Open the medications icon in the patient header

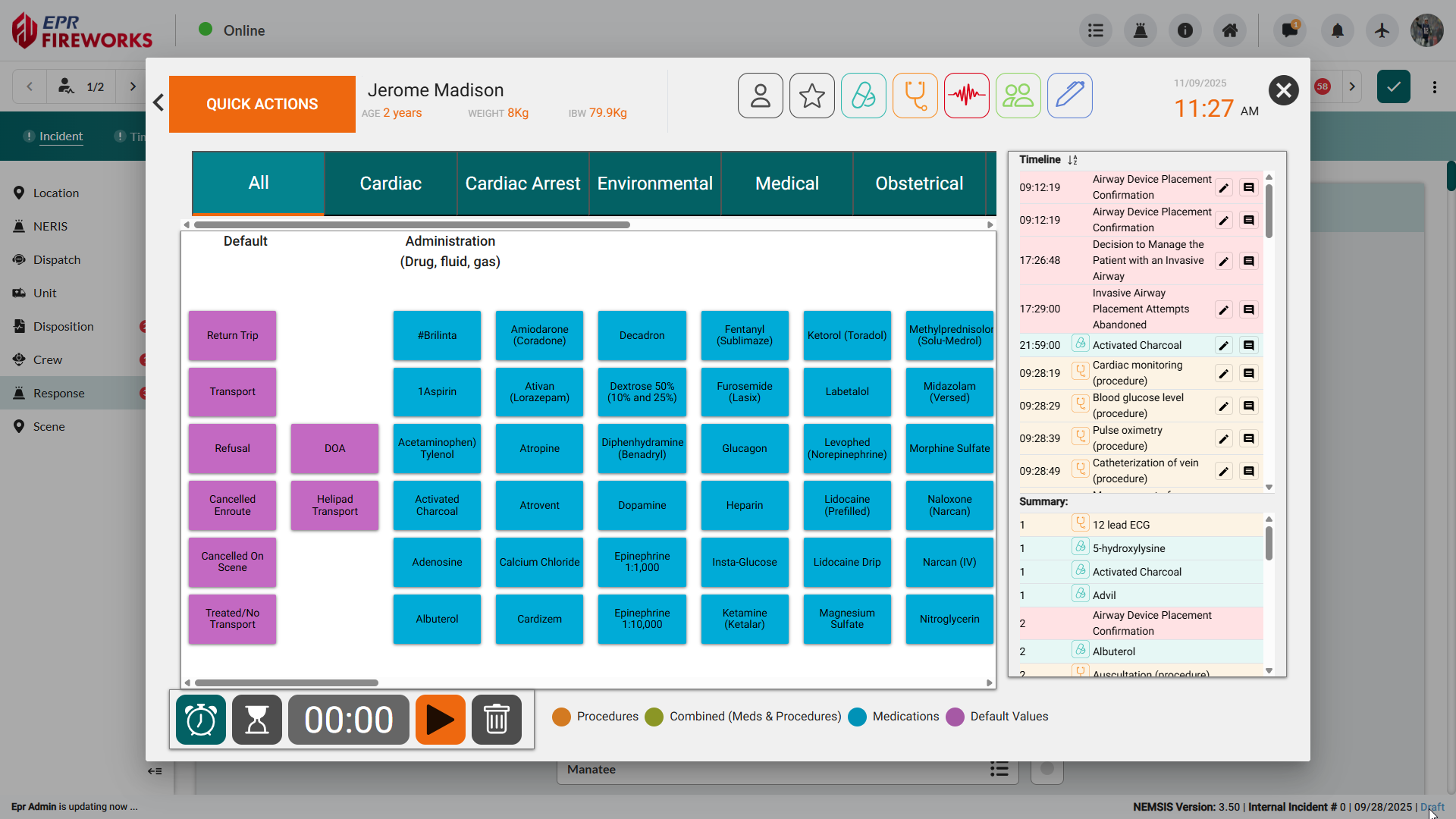tap(863, 96)
